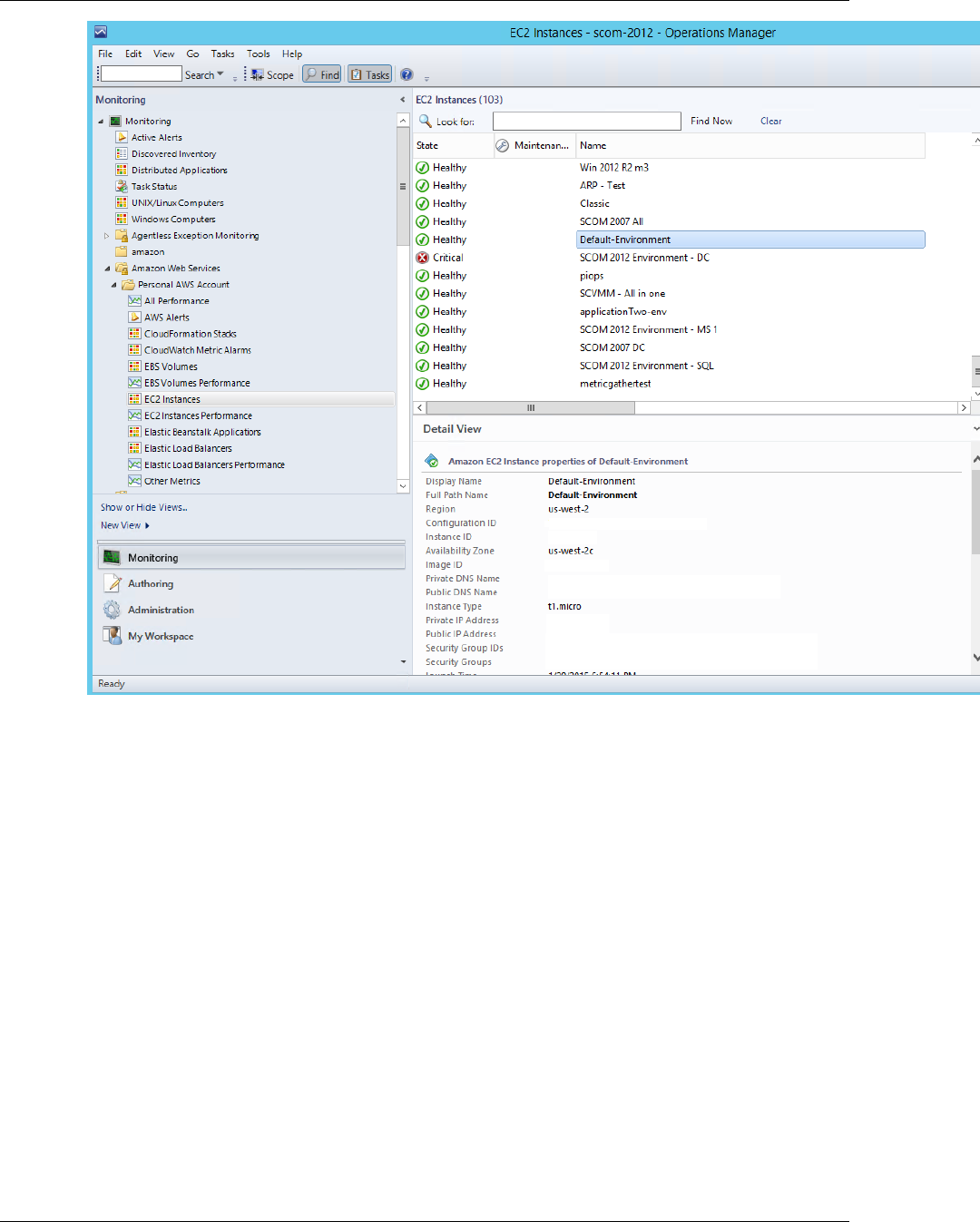Select Task Status view icon
Screen dimensions: 980x1222
point(122,186)
